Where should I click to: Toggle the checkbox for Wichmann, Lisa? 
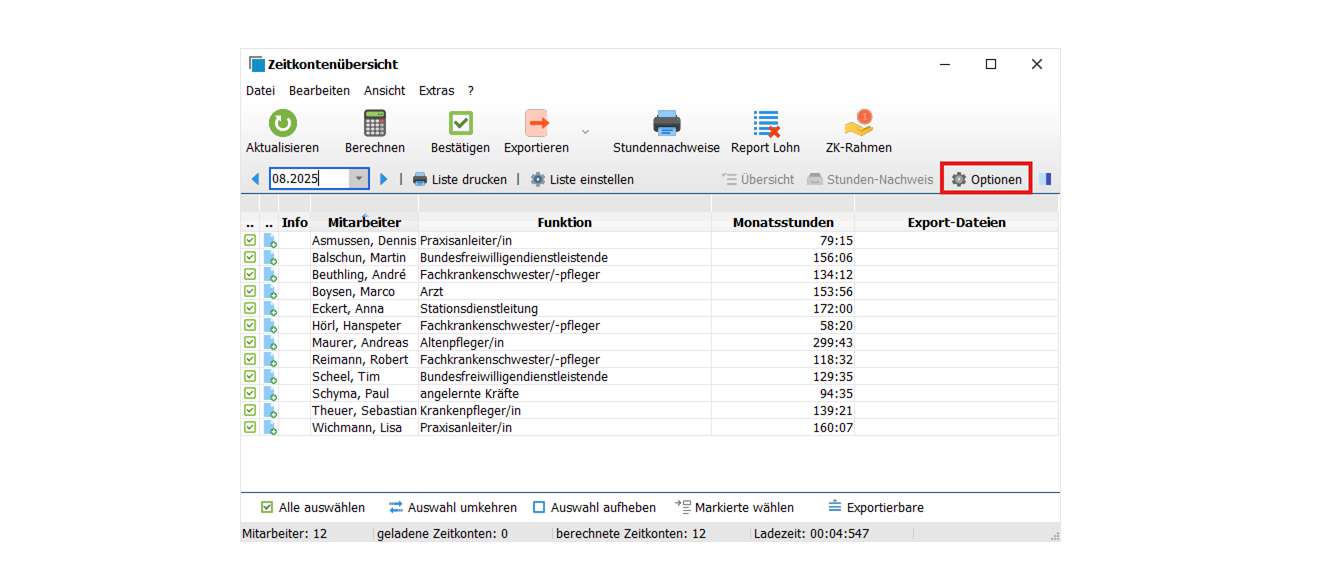[250, 428]
